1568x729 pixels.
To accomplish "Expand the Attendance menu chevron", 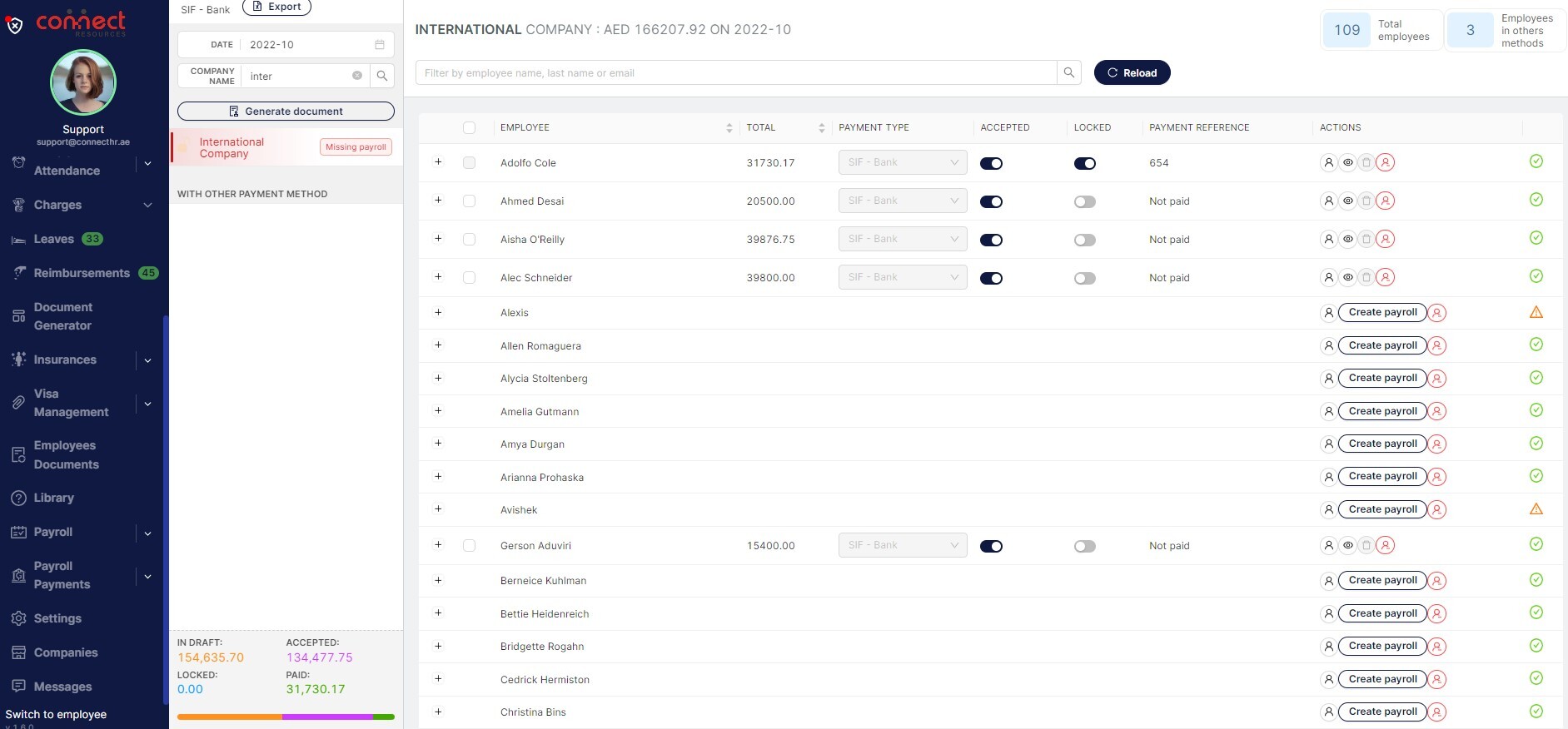I will [147, 164].
